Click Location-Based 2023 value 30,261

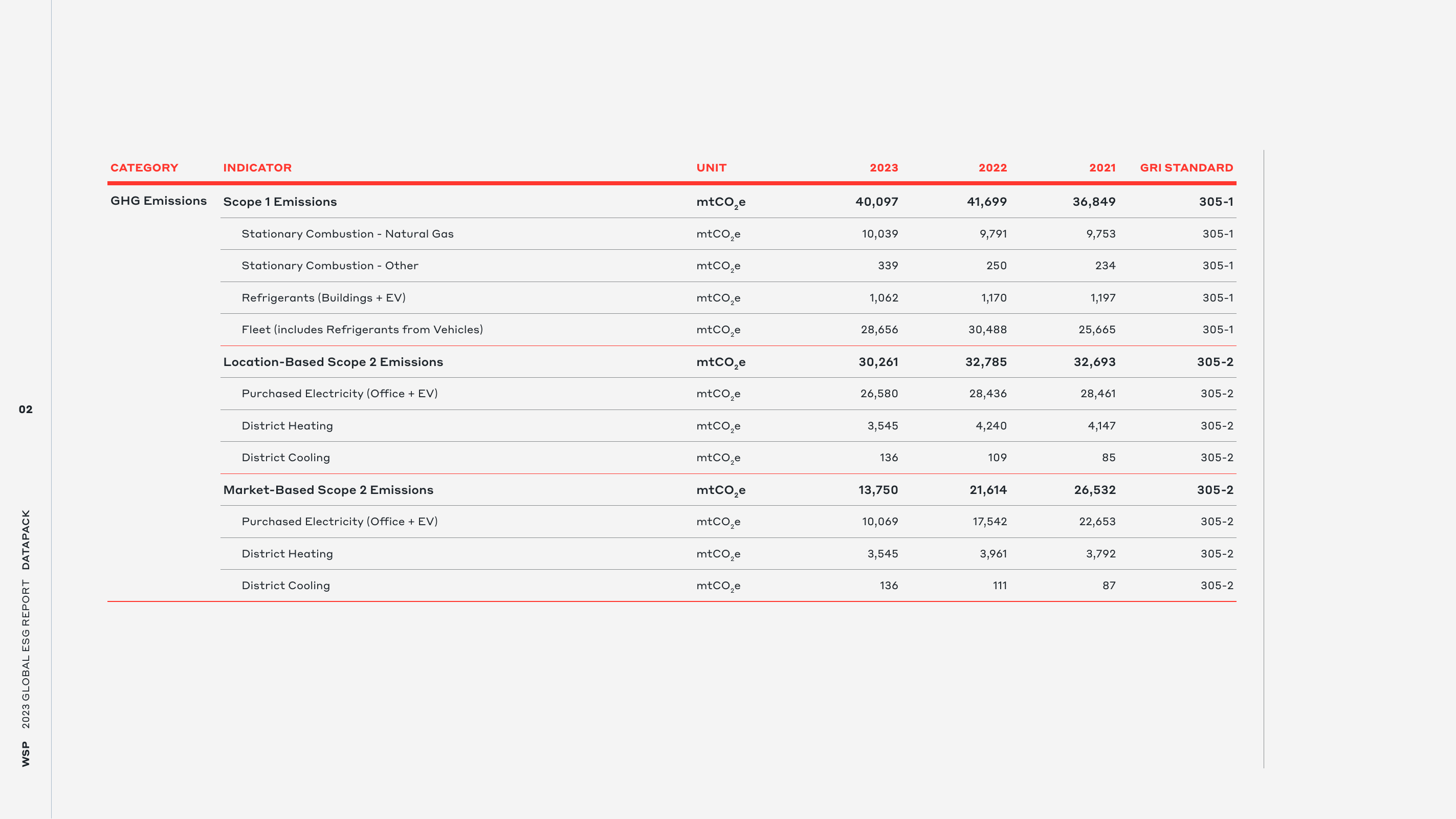pos(878,362)
